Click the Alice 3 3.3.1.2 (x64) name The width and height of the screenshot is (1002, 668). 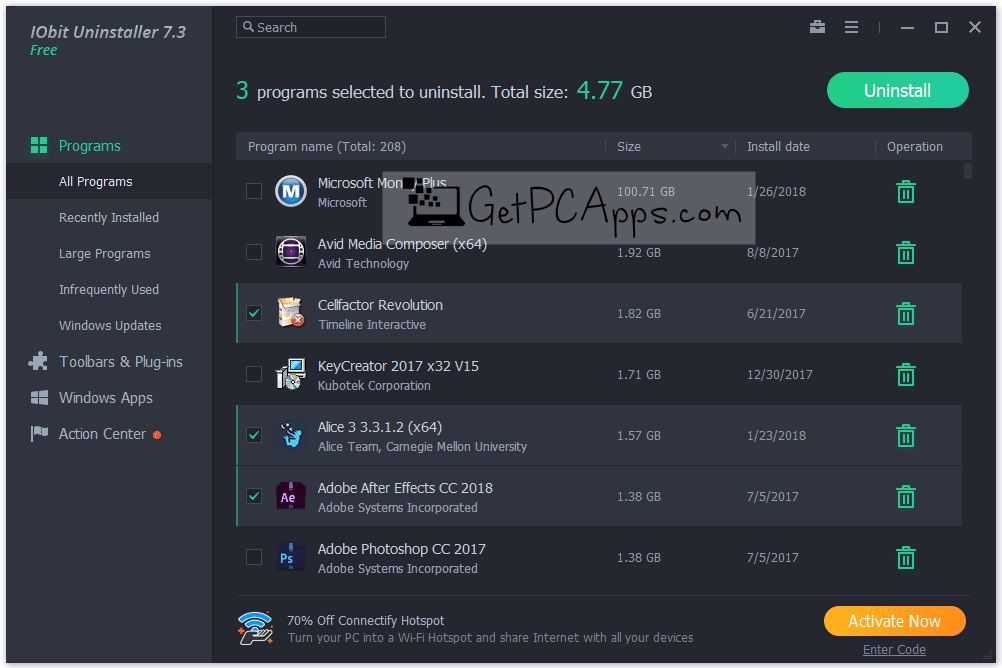[380, 427]
